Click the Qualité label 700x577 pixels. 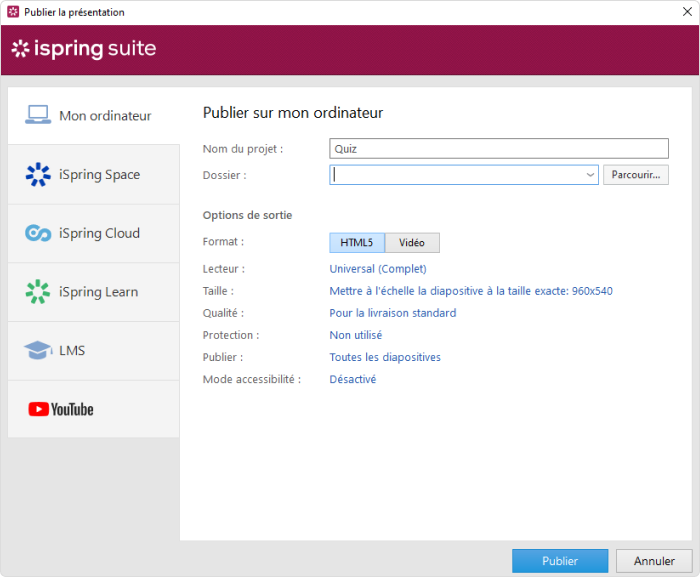click(x=223, y=313)
